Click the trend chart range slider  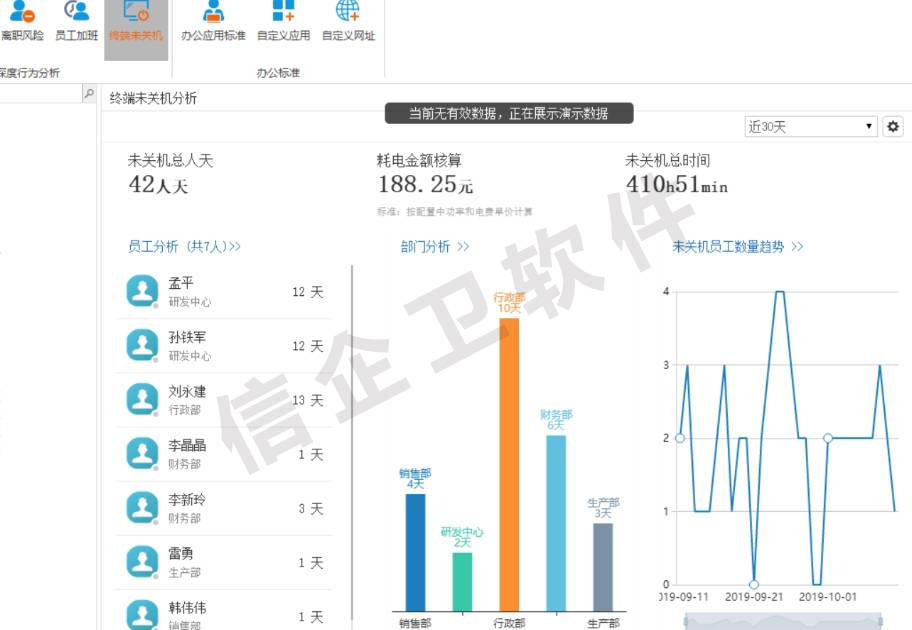click(x=783, y=622)
